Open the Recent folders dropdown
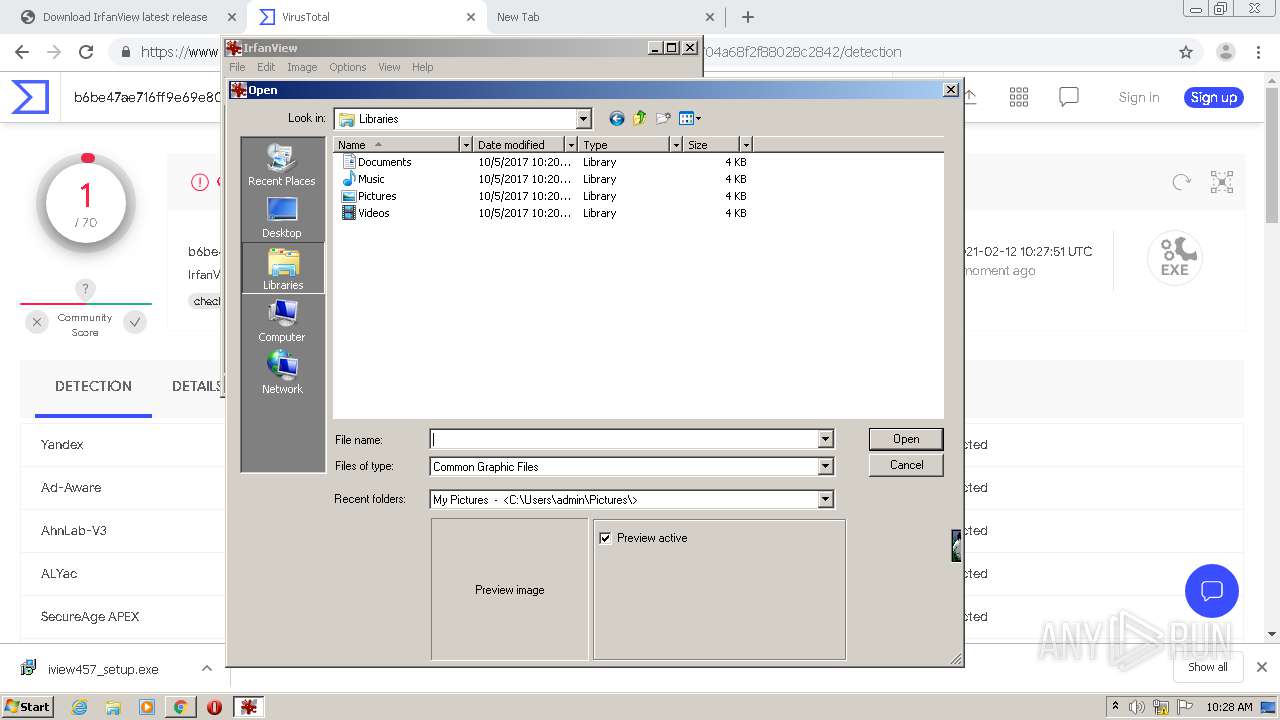The height and width of the screenshot is (720, 1280). click(825, 499)
